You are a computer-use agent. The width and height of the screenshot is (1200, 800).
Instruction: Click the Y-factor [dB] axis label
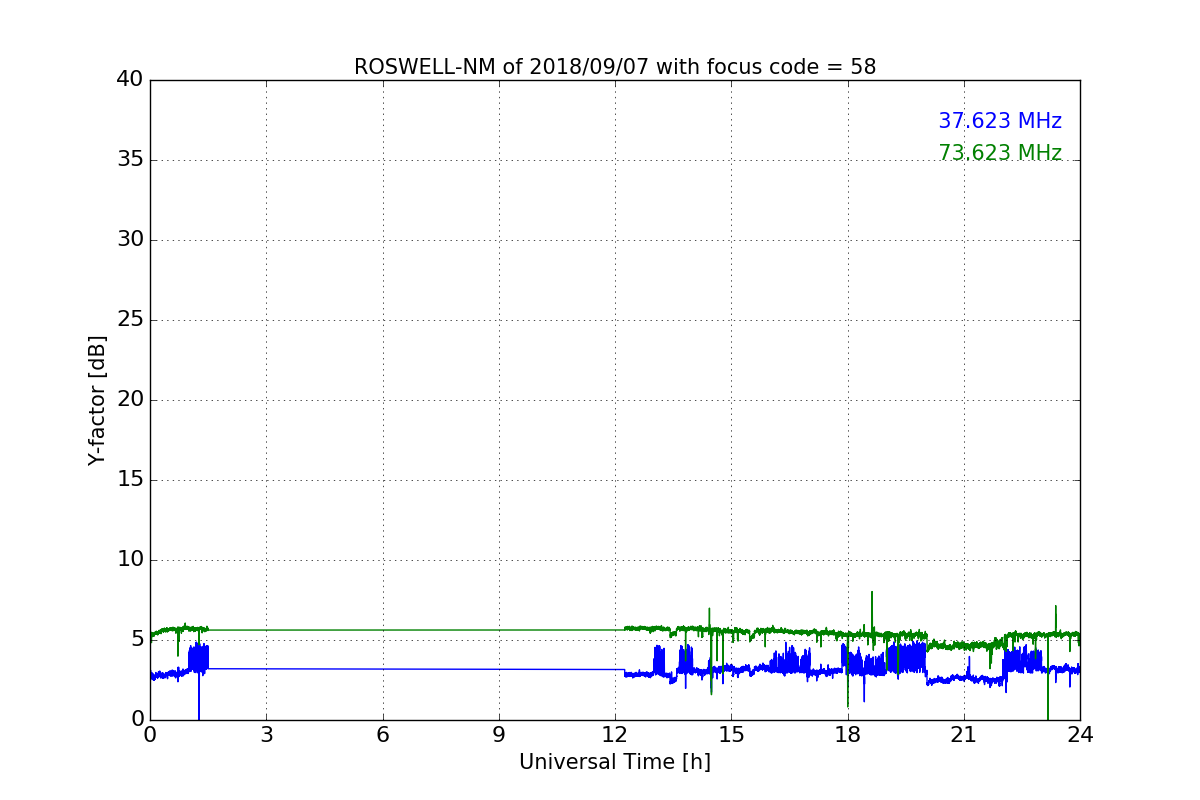97,400
